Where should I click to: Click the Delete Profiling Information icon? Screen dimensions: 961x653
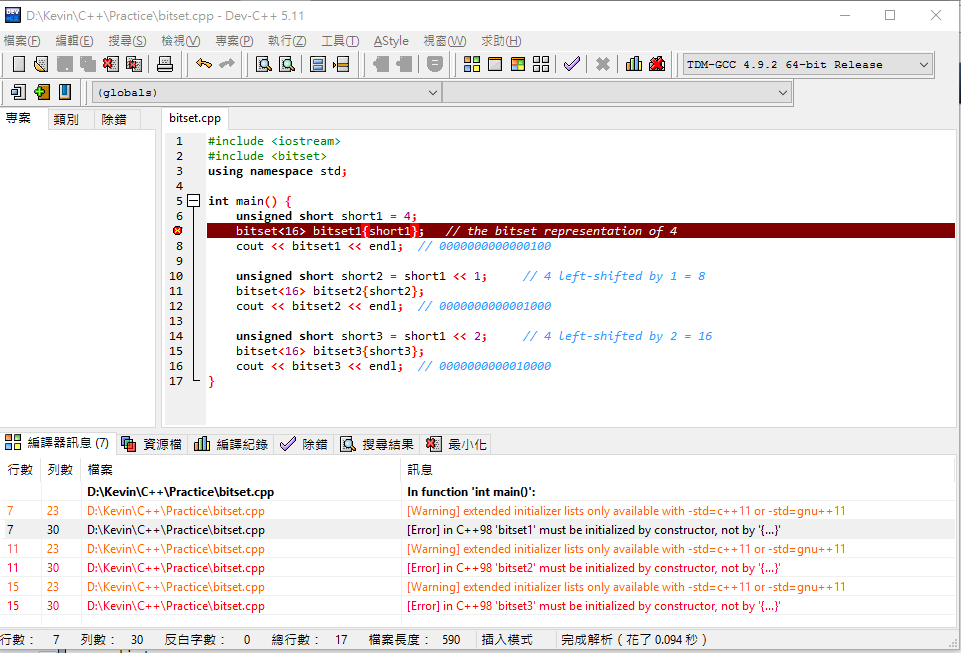pyautogui.click(x=657, y=64)
